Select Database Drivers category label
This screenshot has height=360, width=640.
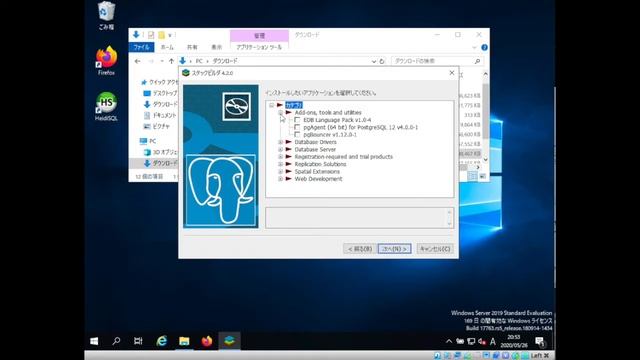pyautogui.click(x=316, y=142)
